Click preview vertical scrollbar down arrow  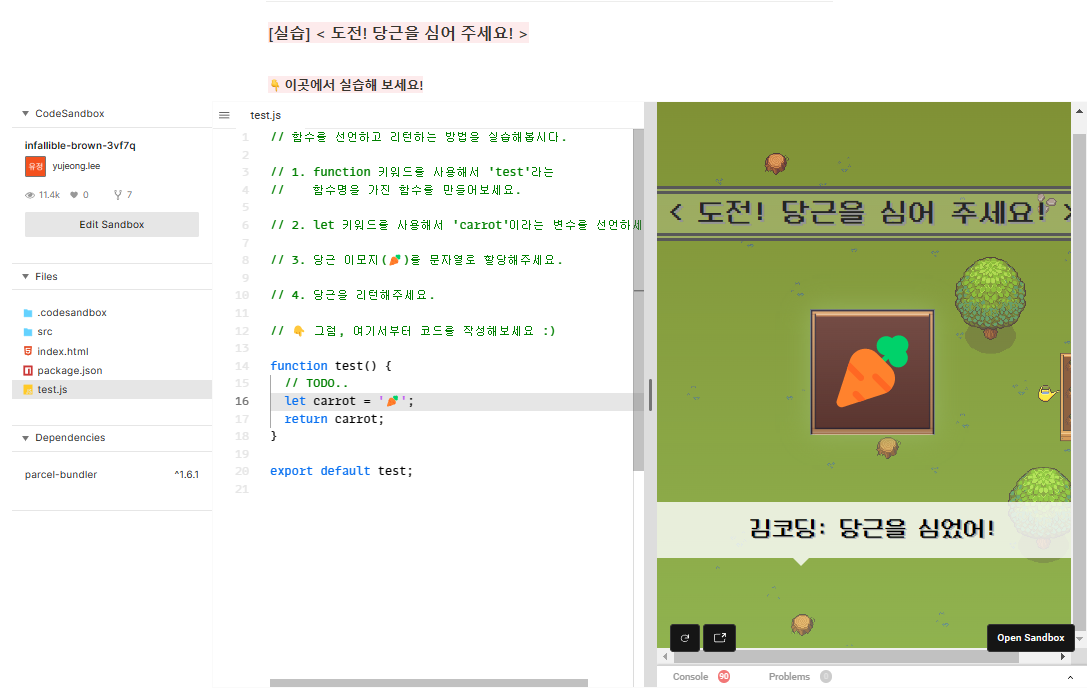click(x=1079, y=638)
